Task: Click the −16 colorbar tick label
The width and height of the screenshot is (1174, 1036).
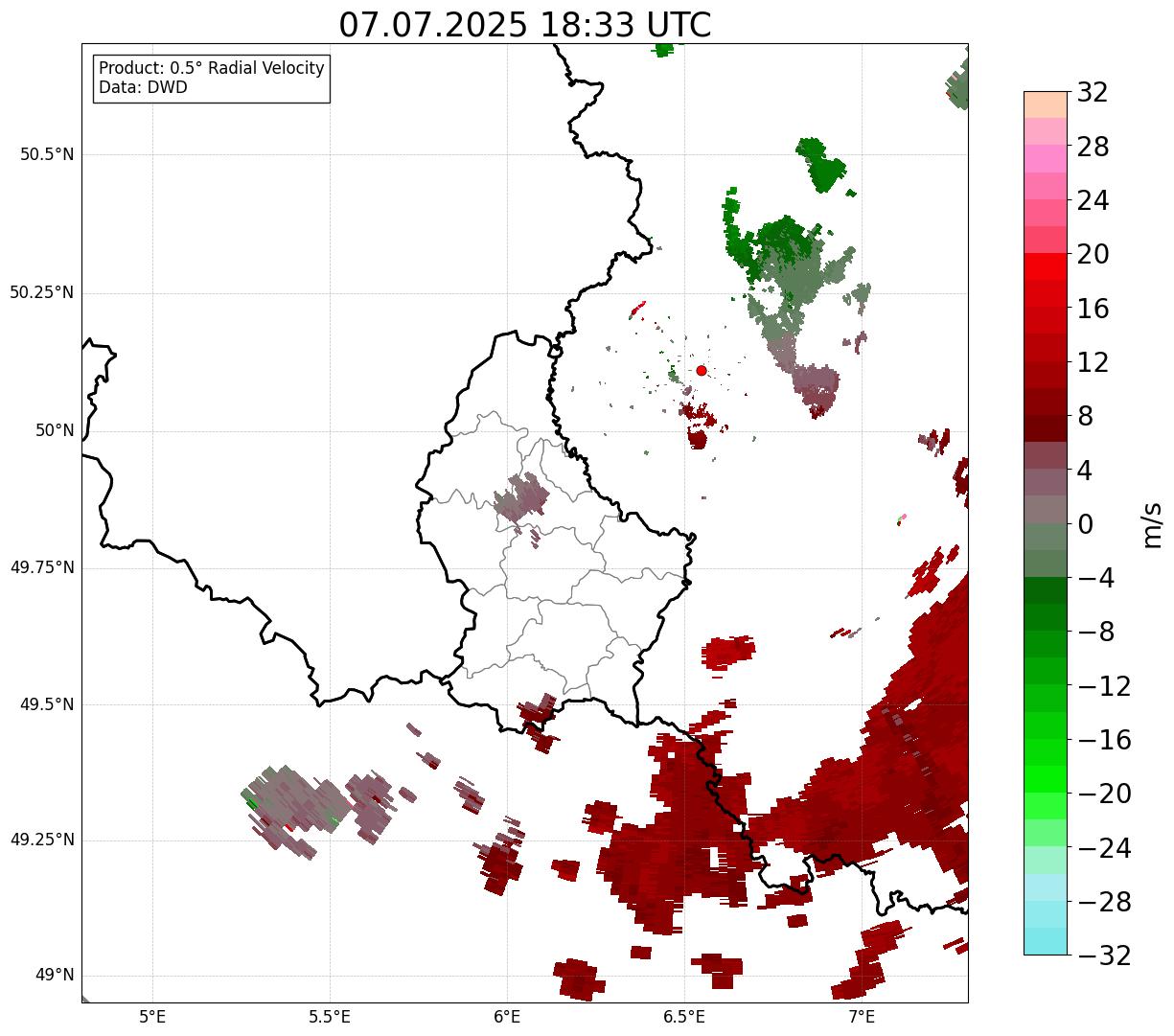Action: (x=1104, y=740)
